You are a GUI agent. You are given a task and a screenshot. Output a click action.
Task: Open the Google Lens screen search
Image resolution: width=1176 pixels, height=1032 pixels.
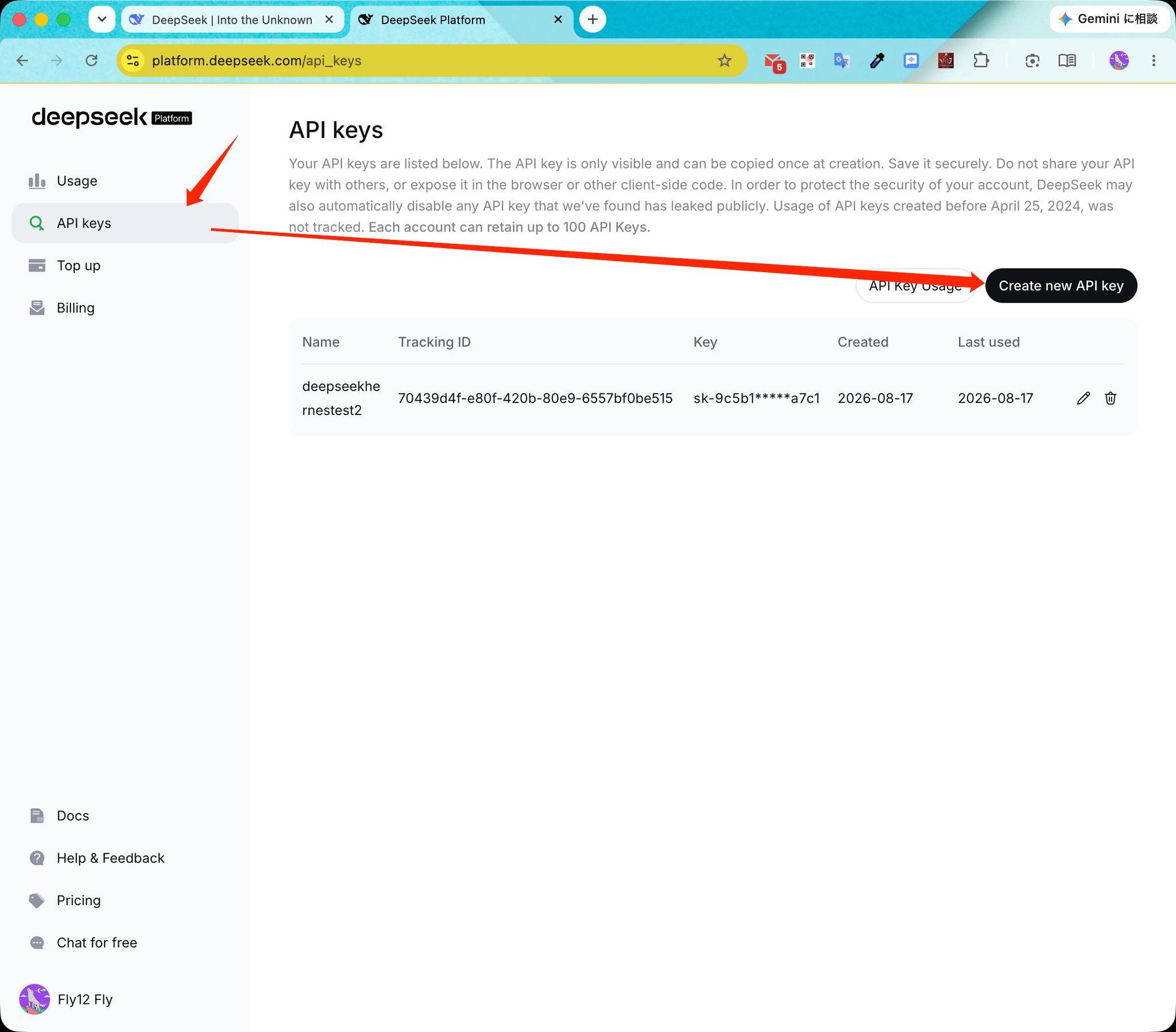(x=1032, y=60)
